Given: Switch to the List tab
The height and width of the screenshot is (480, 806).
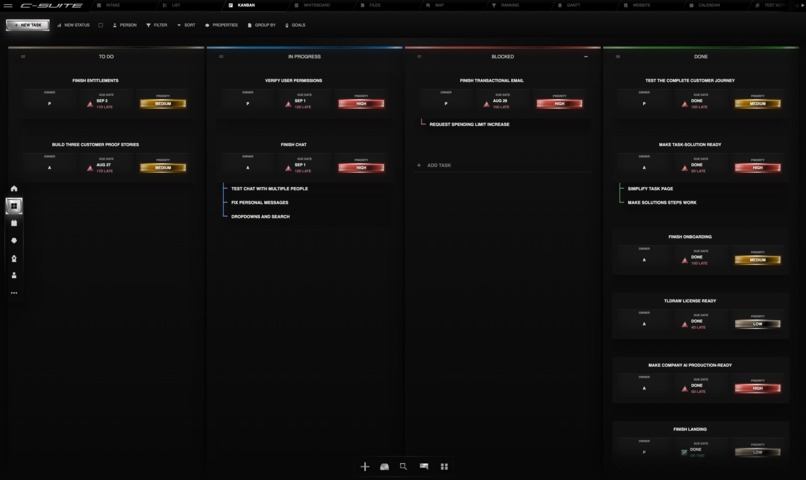Looking at the screenshot, I should (x=172, y=5).
